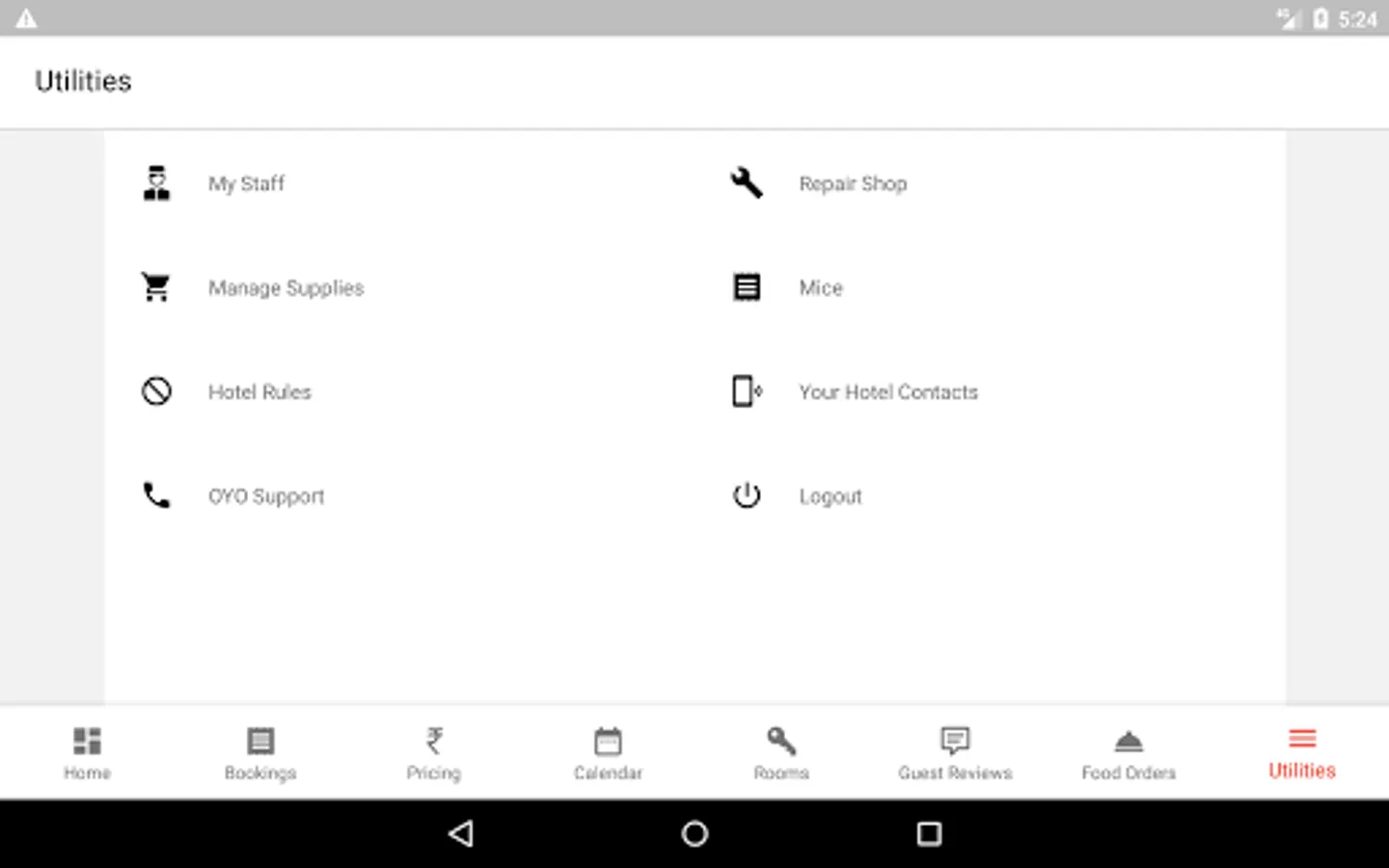The image size is (1389, 868).
Task: Tap the Manage Supplies shopping cart icon
Action: (156, 287)
